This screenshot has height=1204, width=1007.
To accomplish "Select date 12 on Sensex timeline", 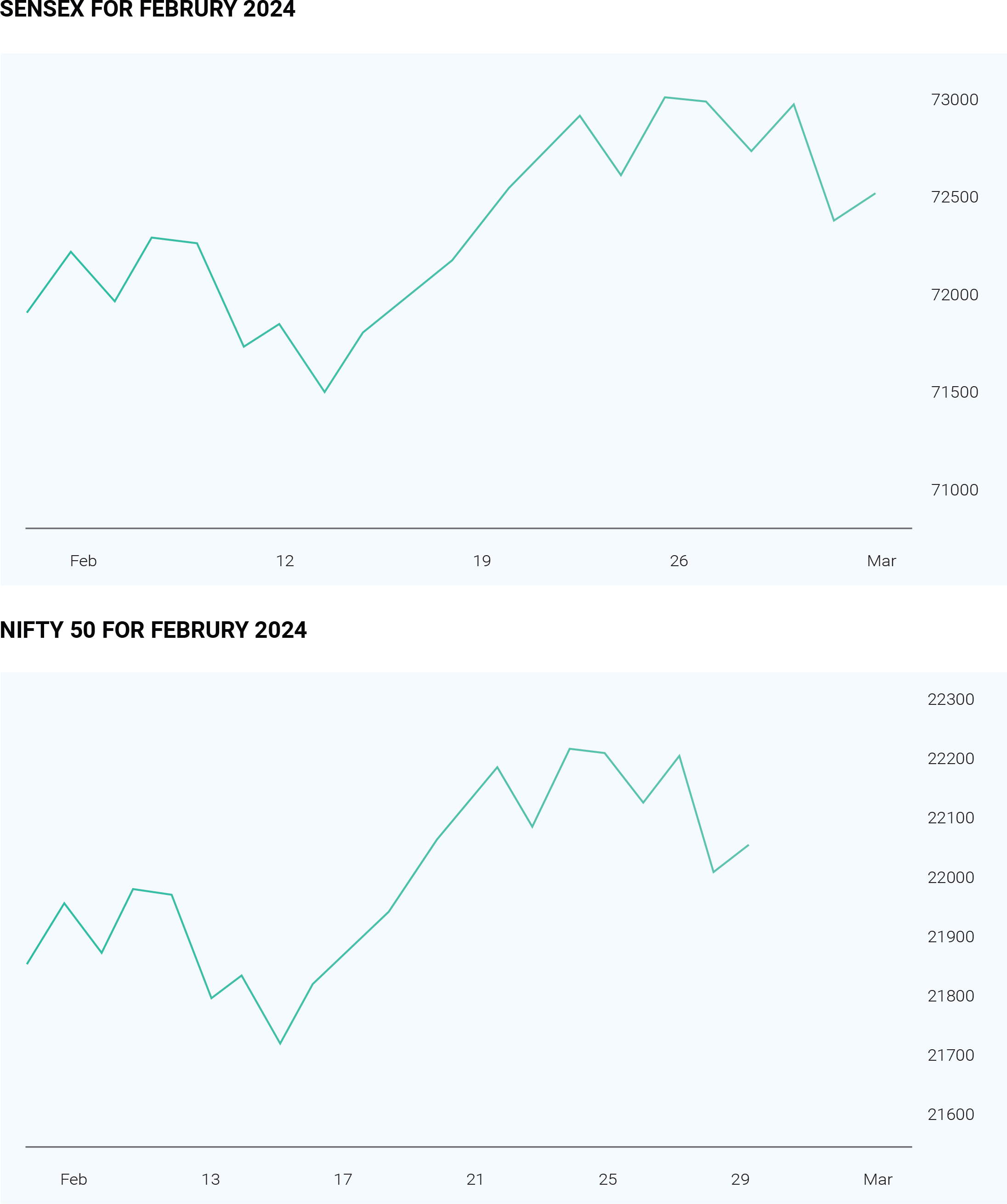I will [285, 561].
